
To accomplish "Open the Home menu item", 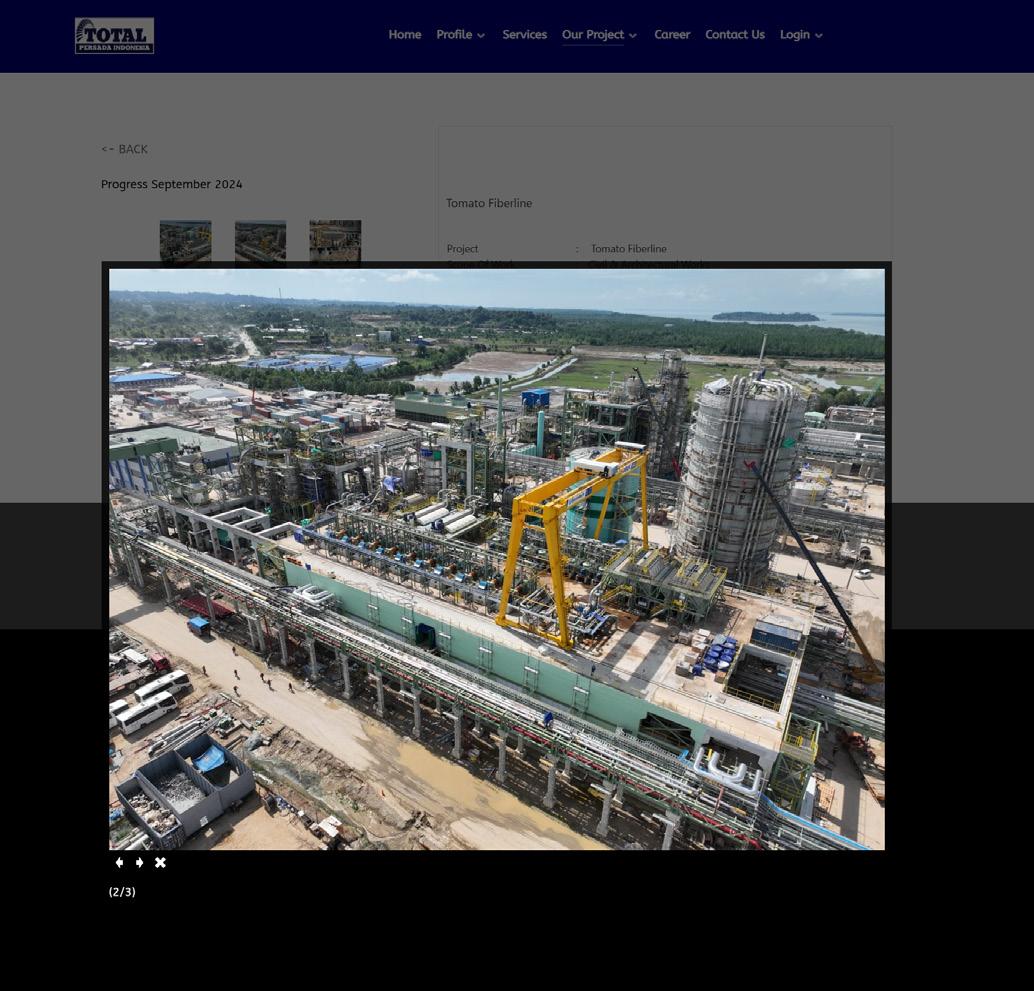I will click(x=405, y=35).
